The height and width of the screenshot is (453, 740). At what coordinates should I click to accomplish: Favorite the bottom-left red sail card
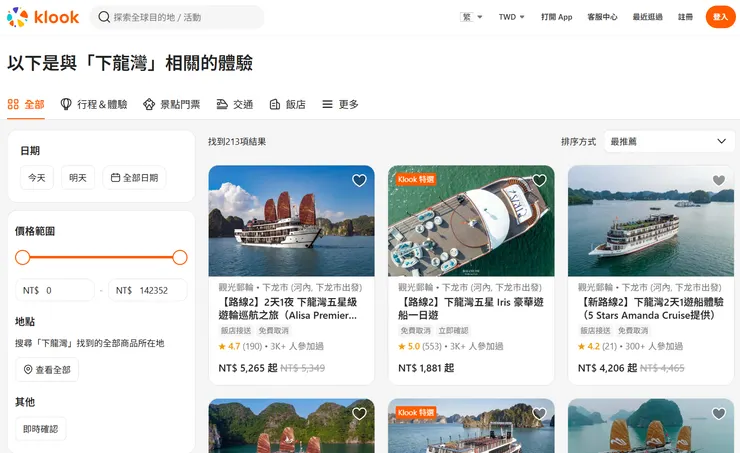[x=359, y=414]
